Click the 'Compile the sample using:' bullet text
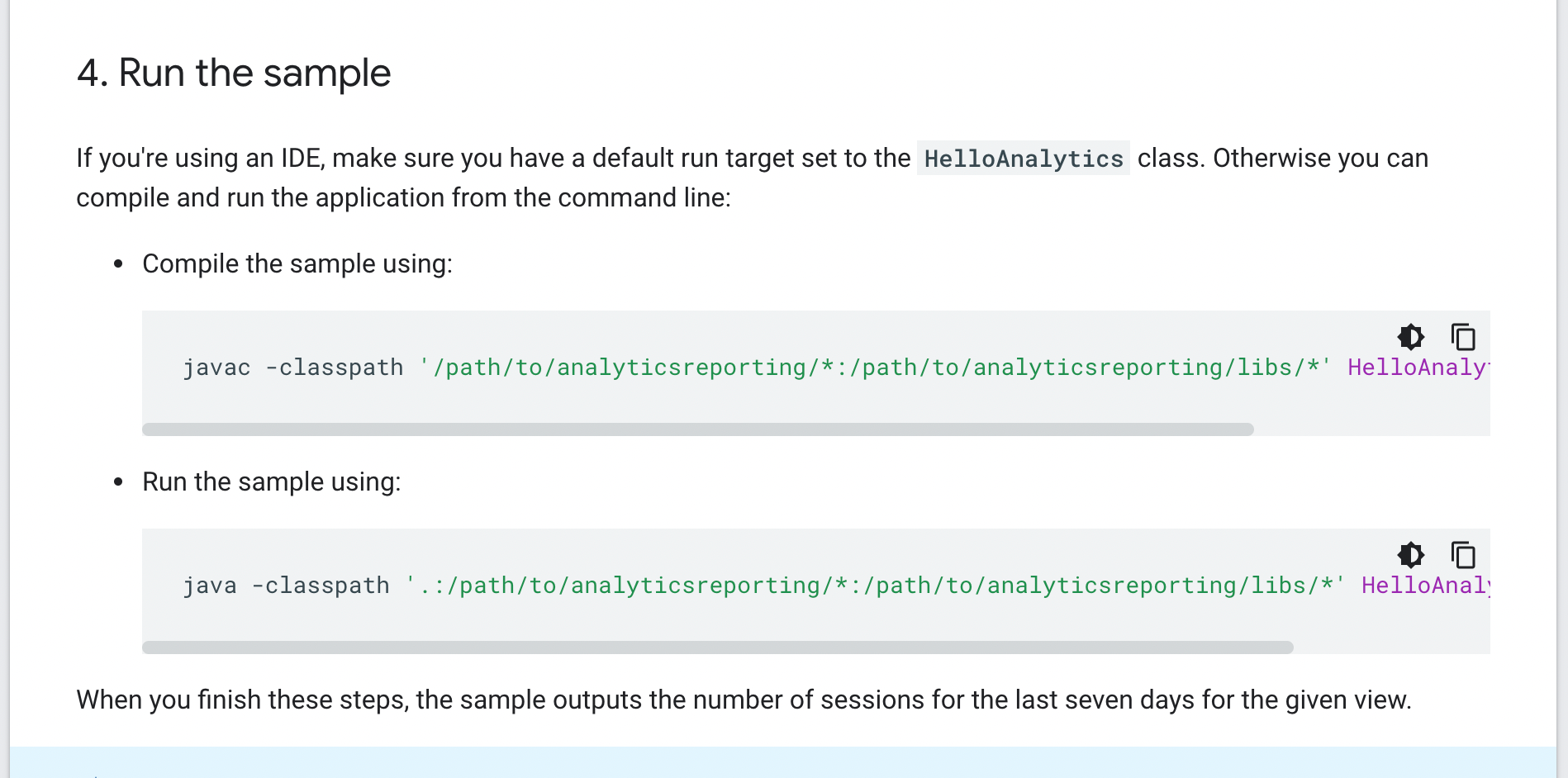1568x778 pixels. (297, 263)
